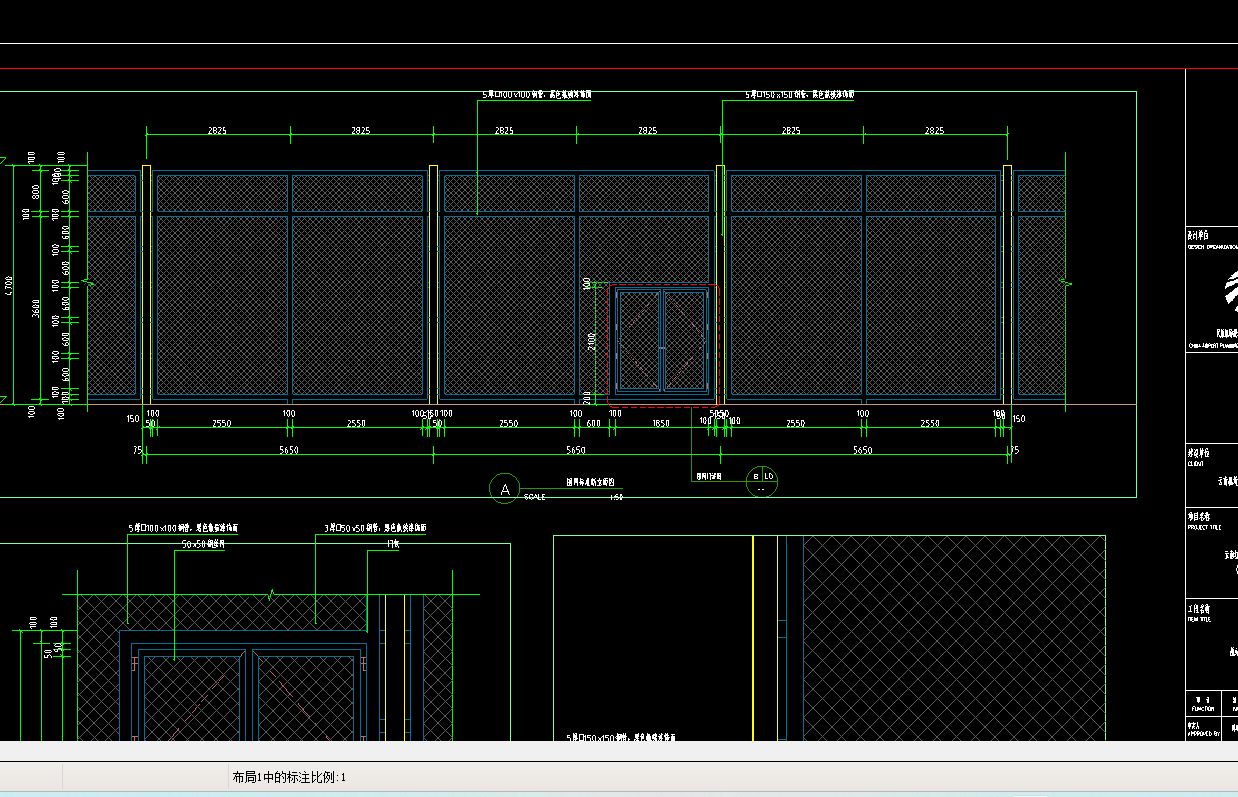Select the double-leaf door in the main elevation
Screen dimensions: 1238x797
click(x=662, y=340)
